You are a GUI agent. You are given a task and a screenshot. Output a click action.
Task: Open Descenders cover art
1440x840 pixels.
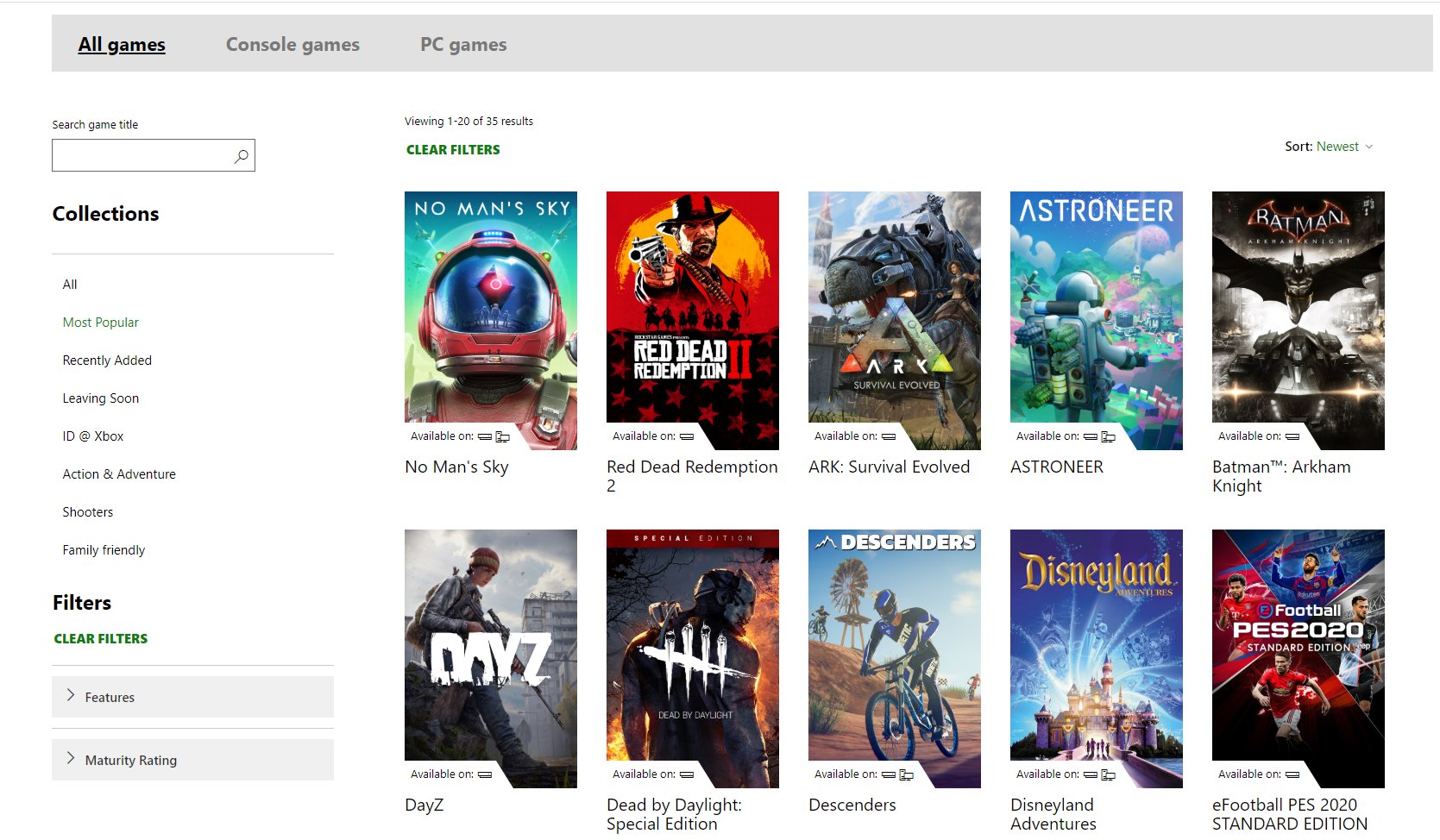pyautogui.click(x=895, y=658)
